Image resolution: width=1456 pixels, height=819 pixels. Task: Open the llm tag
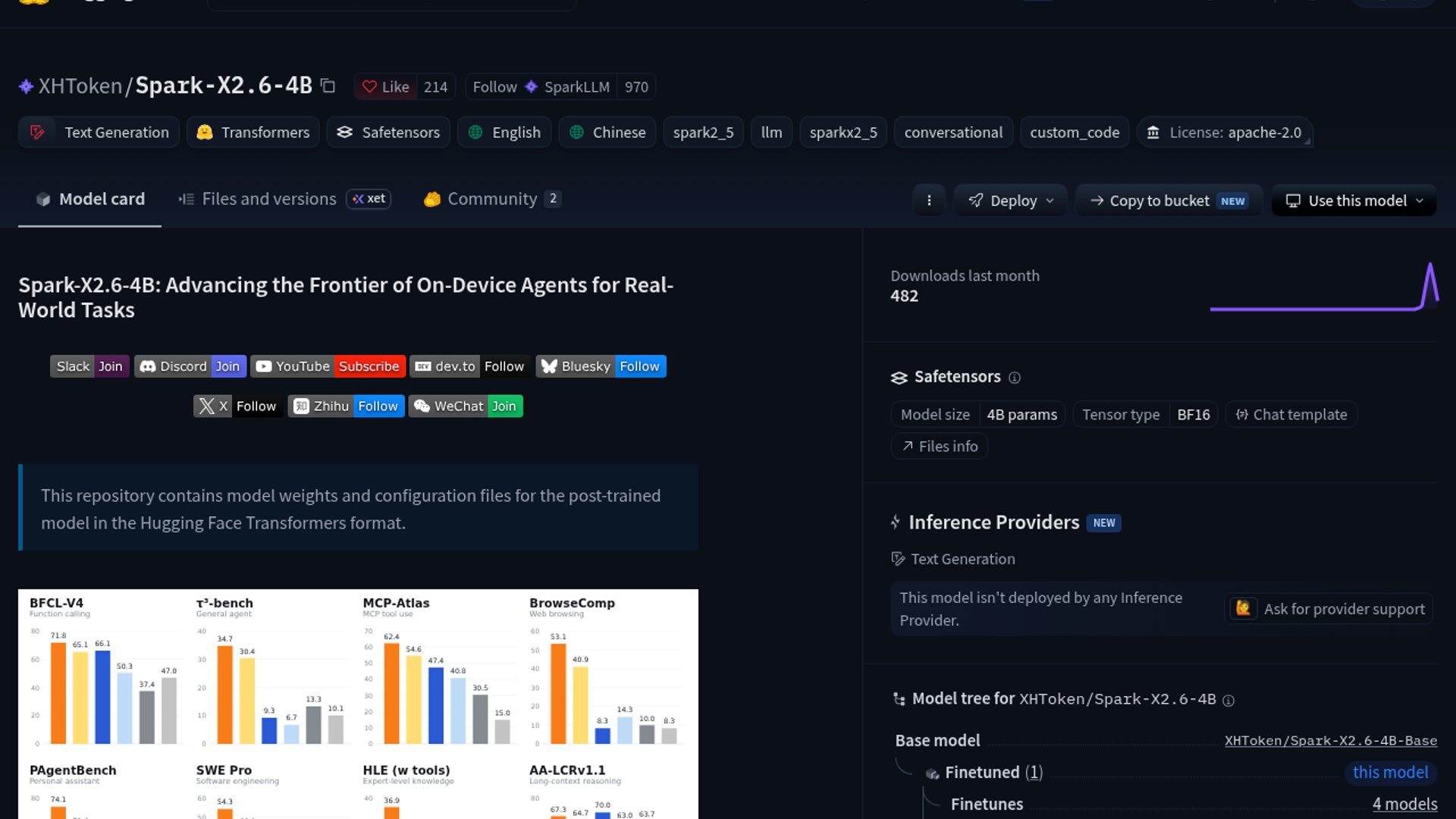tap(771, 132)
